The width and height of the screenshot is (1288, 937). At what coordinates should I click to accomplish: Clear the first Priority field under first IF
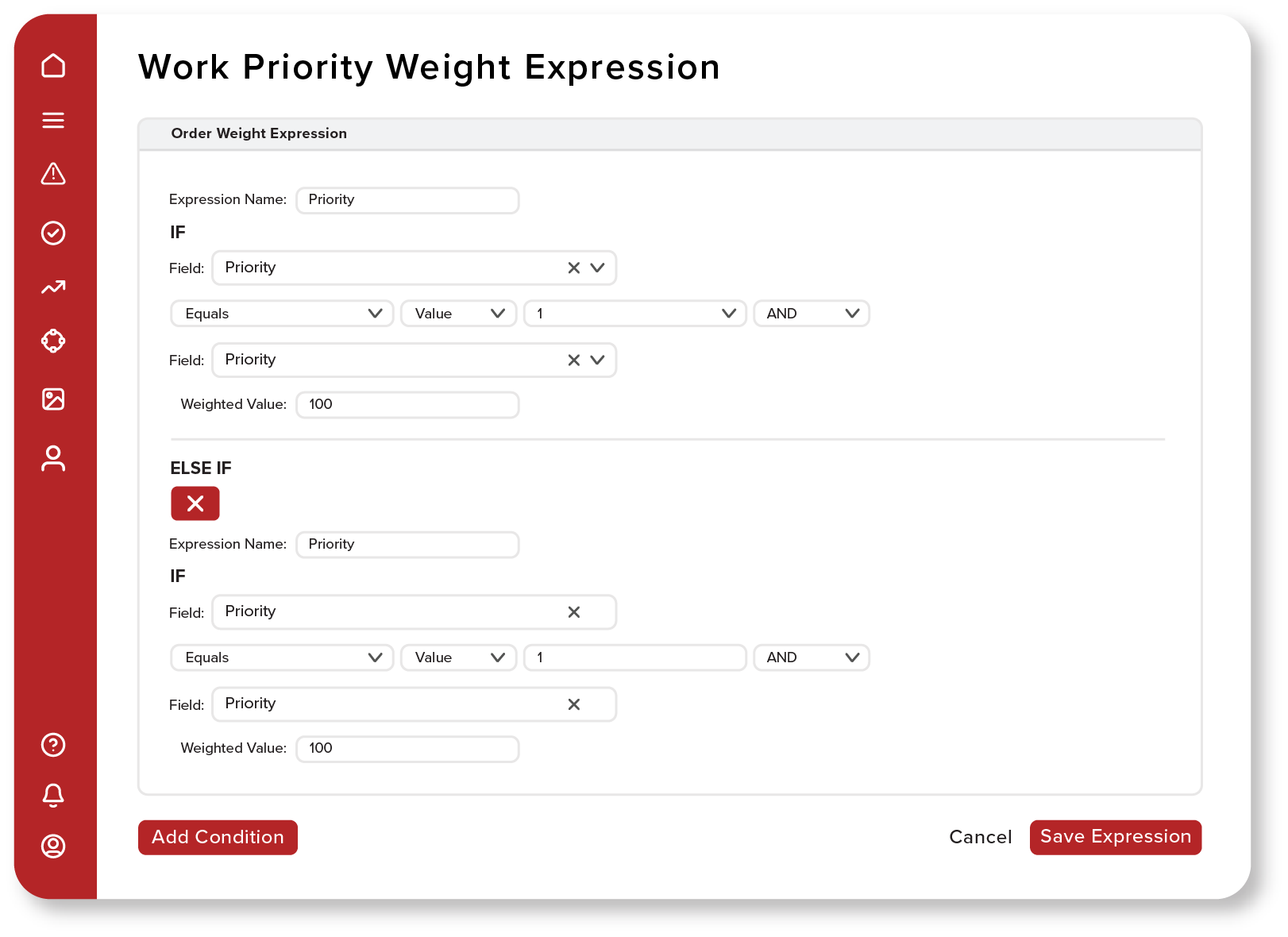573,268
